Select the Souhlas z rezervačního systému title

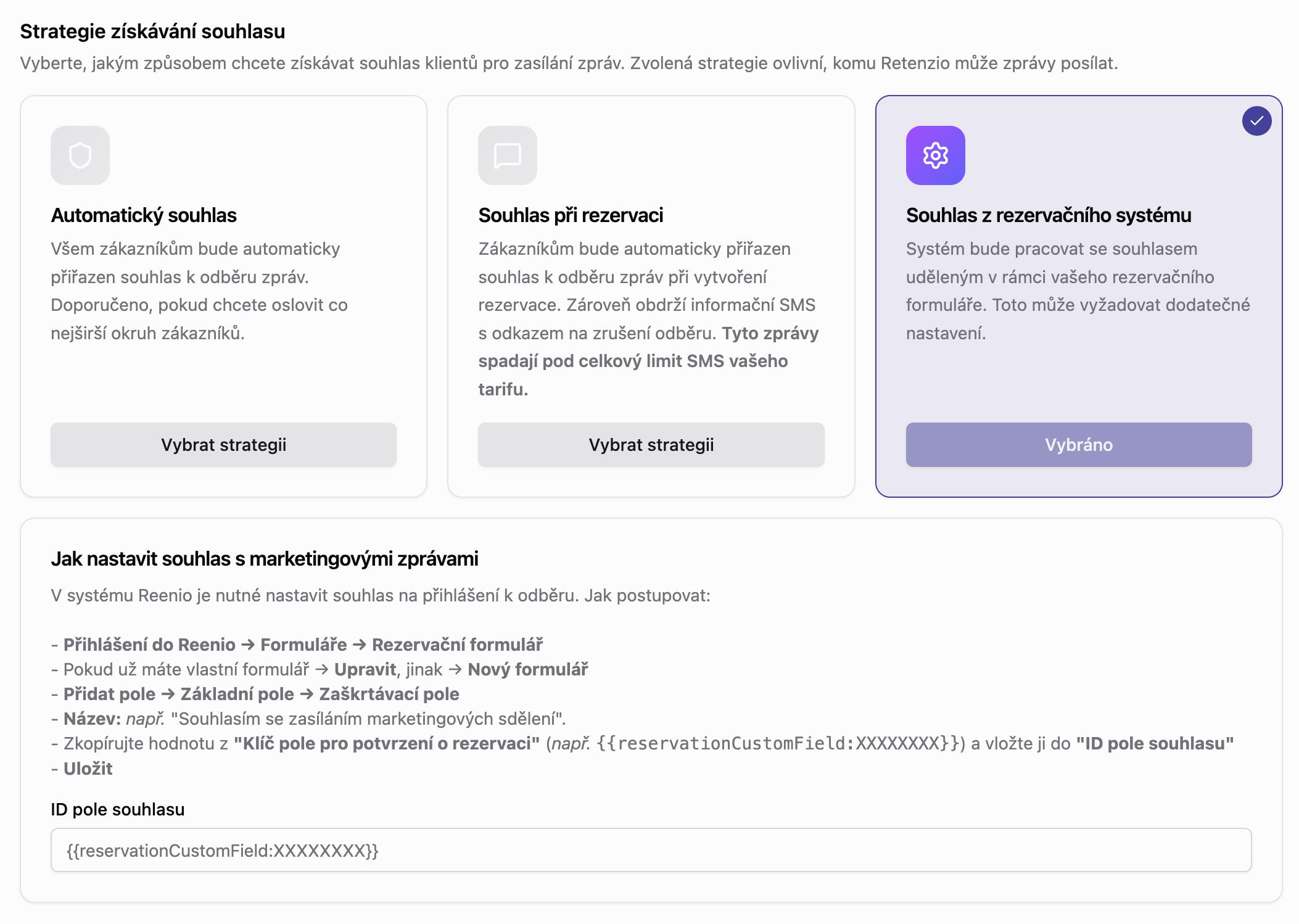(x=1049, y=215)
